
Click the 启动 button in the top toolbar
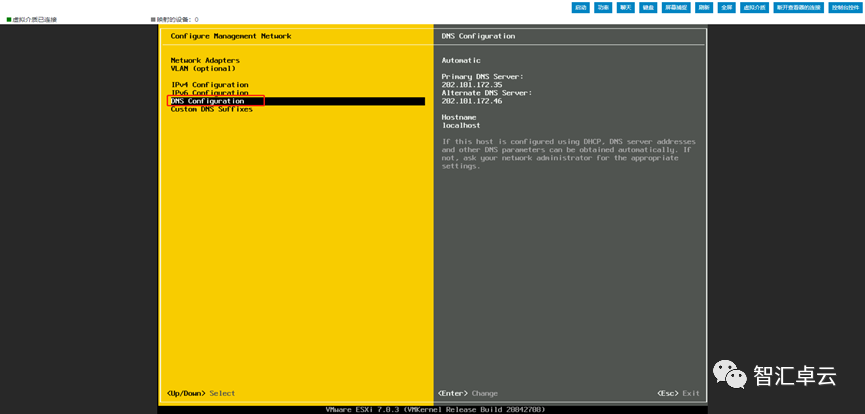click(x=581, y=8)
